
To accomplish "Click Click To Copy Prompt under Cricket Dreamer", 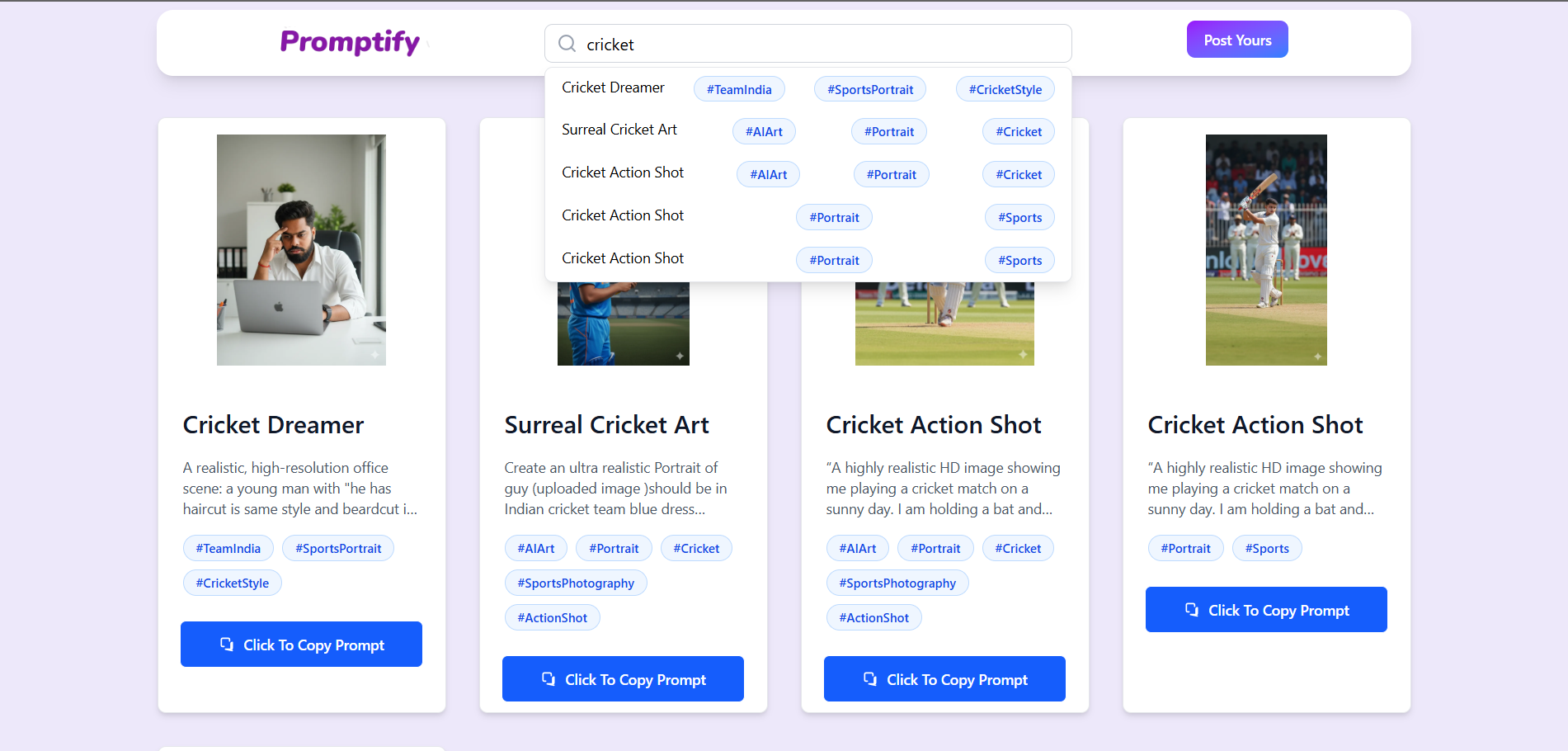I will [x=301, y=645].
